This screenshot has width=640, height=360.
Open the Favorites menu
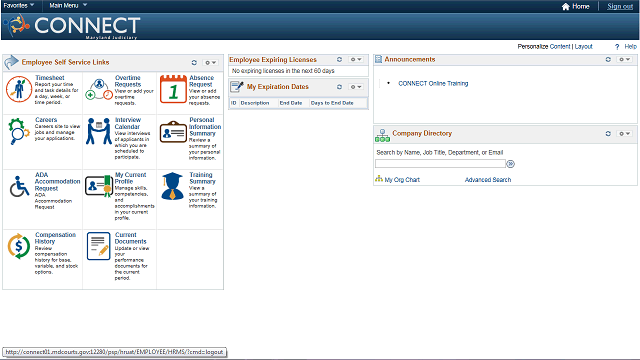pos(19,5)
